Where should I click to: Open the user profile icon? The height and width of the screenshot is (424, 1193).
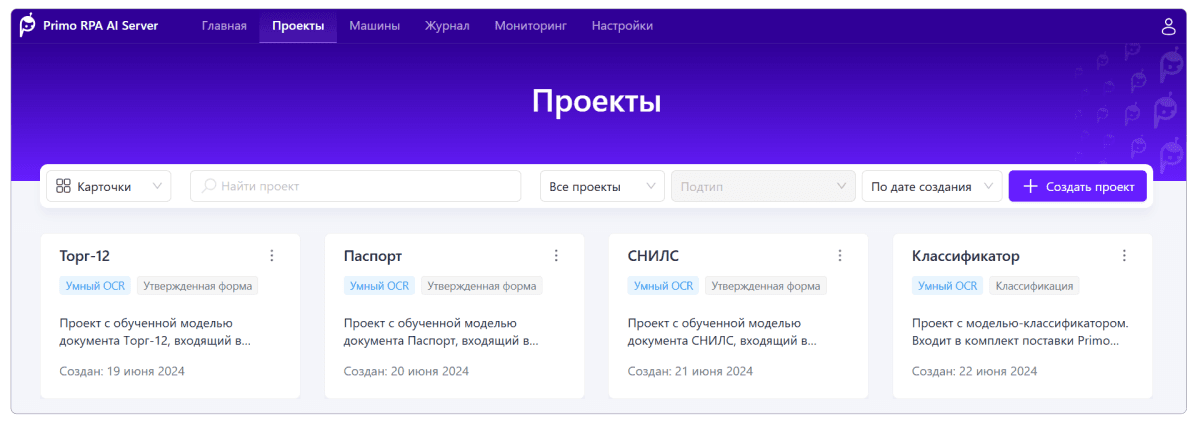coord(1168,27)
